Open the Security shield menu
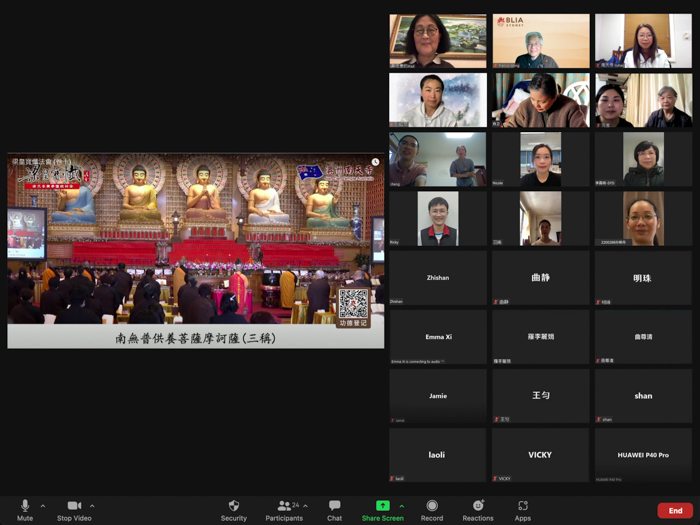The image size is (700, 525). tap(233, 510)
